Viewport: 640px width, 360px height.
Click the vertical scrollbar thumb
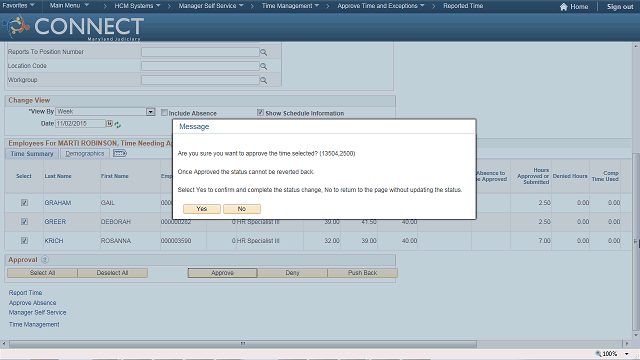click(636, 241)
